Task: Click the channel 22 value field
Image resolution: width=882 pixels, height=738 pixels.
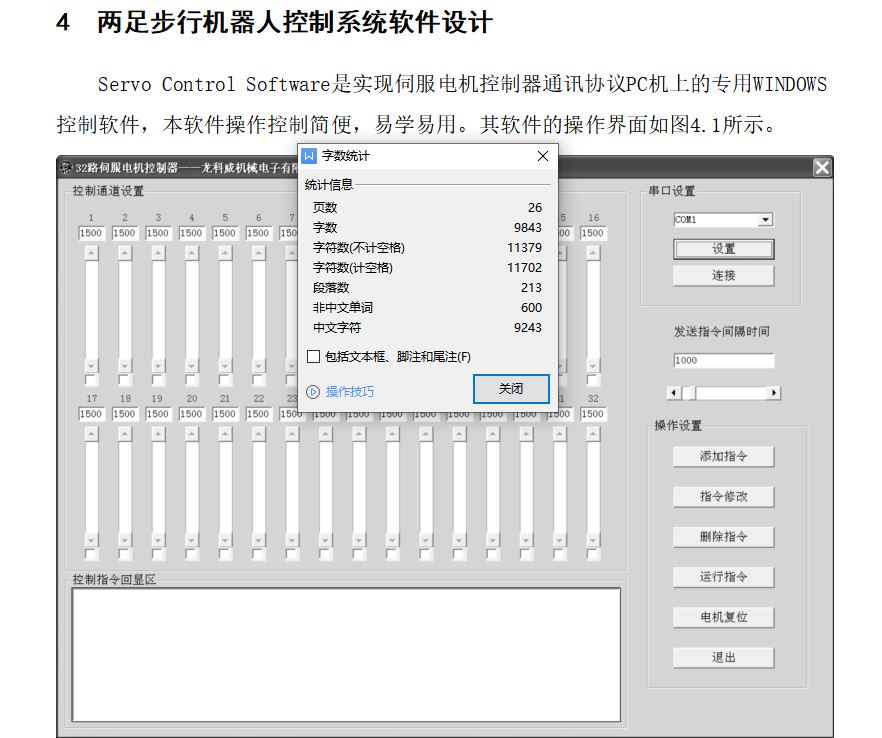Action: coord(259,414)
